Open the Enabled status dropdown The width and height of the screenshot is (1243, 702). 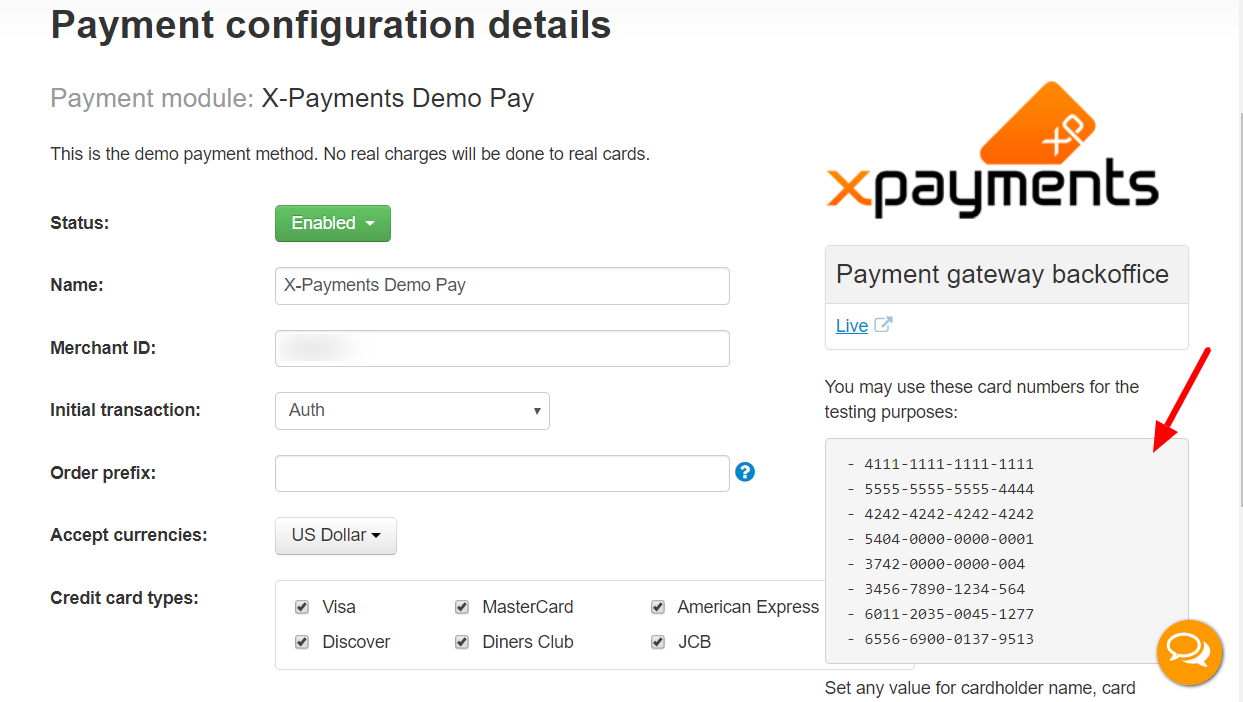pyautogui.click(x=333, y=223)
